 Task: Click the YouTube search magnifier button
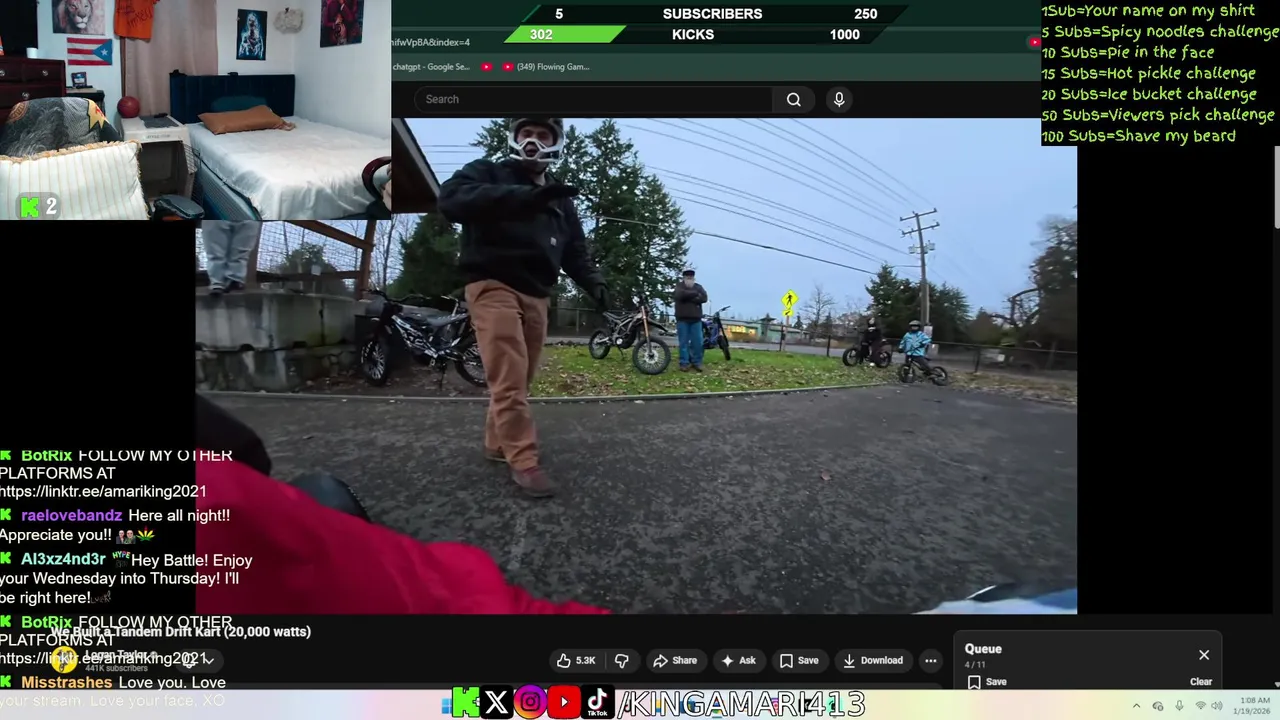click(x=793, y=99)
